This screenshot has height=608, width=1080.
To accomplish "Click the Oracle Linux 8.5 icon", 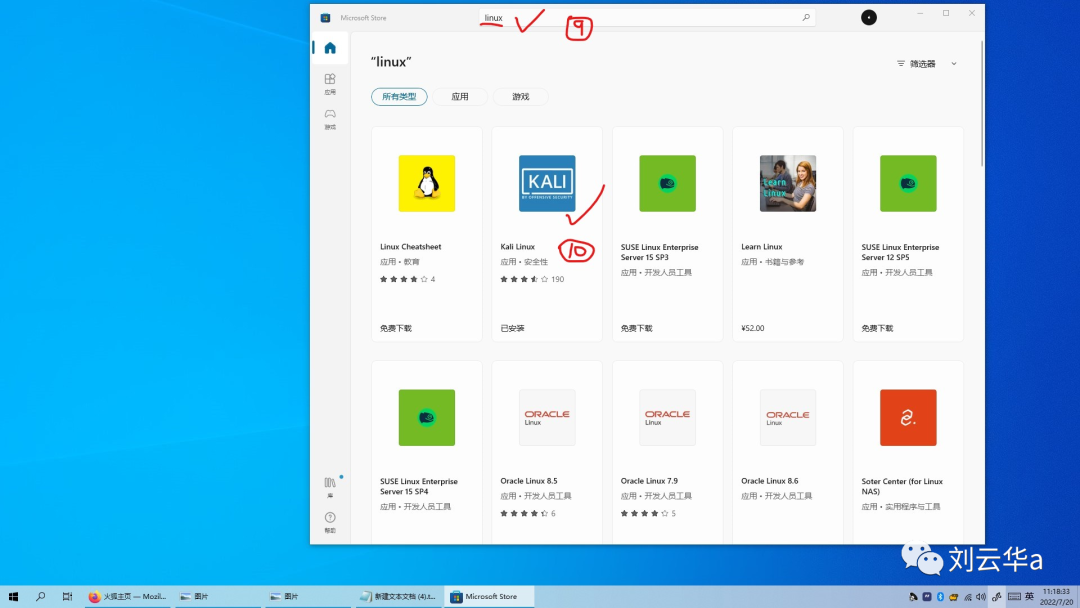I will pyautogui.click(x=547, y=417).
